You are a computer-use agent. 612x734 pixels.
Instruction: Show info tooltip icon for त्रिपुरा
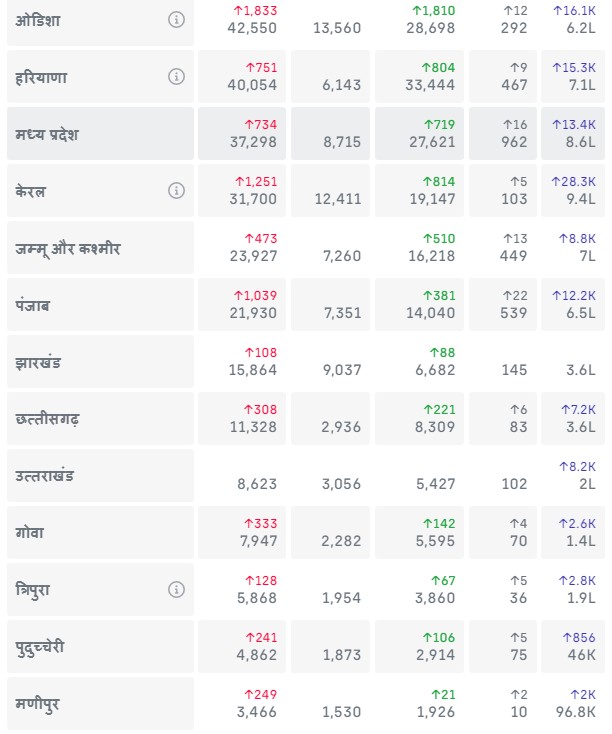tap(176, 590)
